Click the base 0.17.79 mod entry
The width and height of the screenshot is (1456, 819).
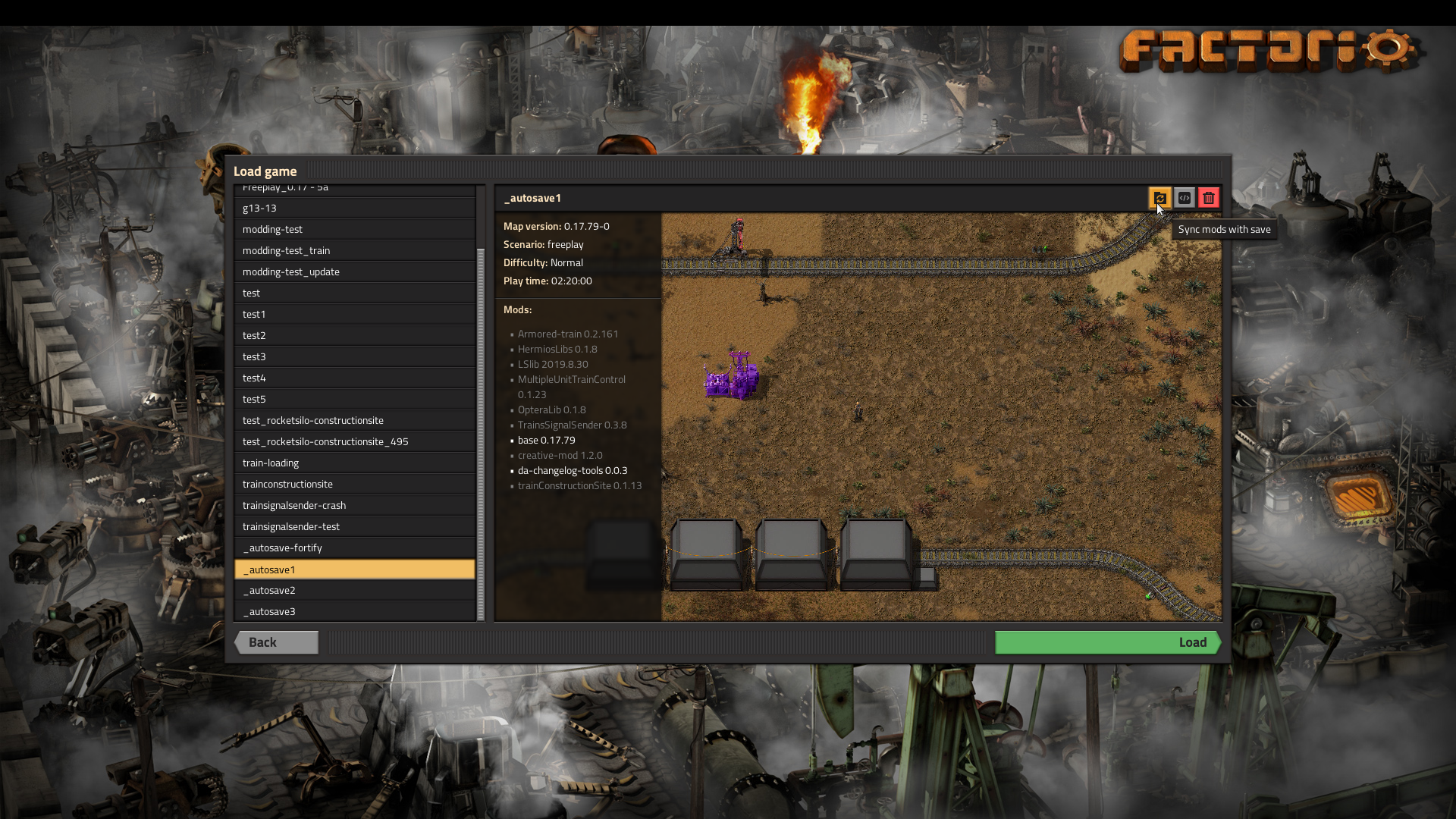547,440
